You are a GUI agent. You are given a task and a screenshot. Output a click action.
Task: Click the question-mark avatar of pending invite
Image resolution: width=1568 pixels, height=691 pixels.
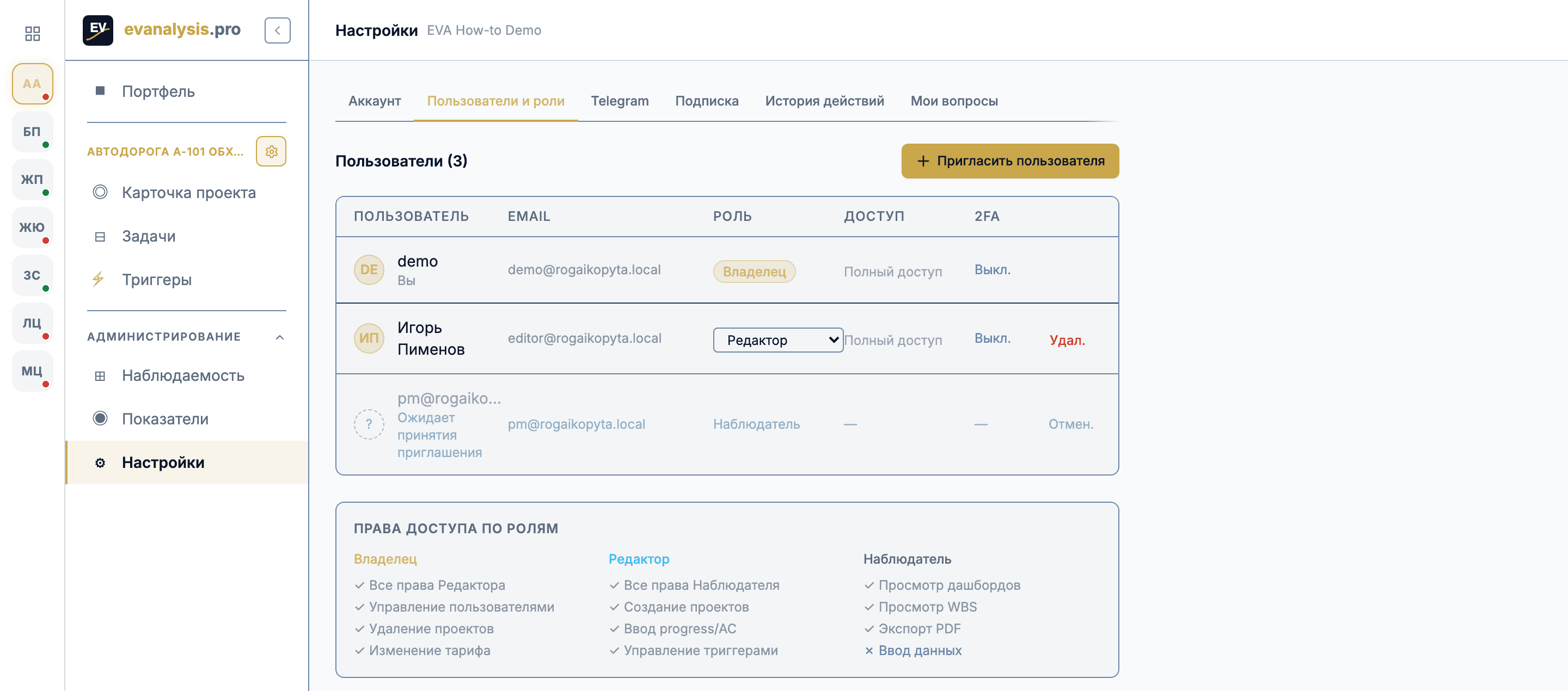pyautogui.click(x=369, y=424)
